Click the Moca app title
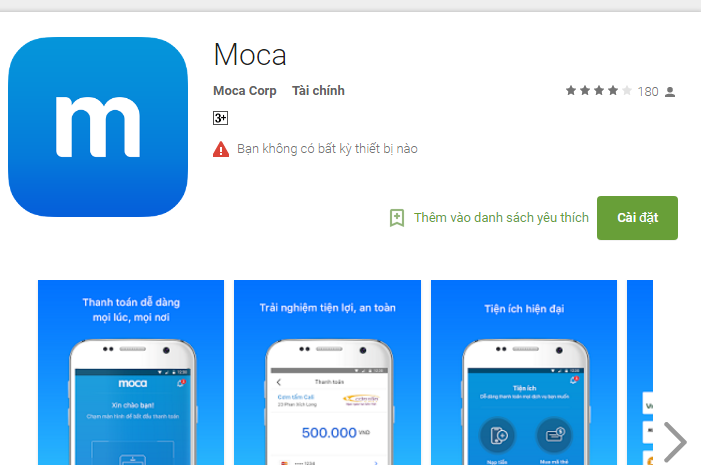 [250, 55]
